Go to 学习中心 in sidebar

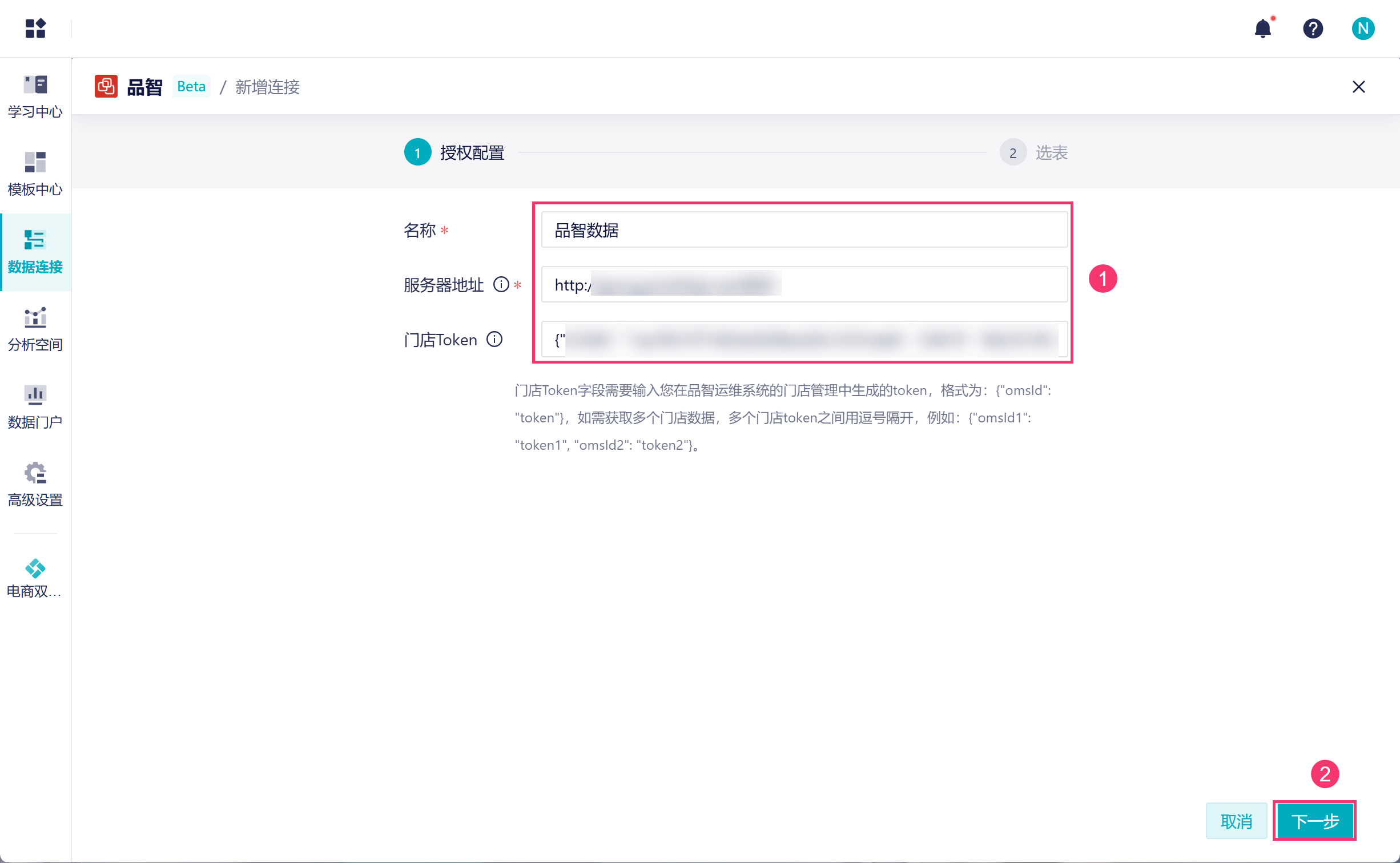point(35,96)
